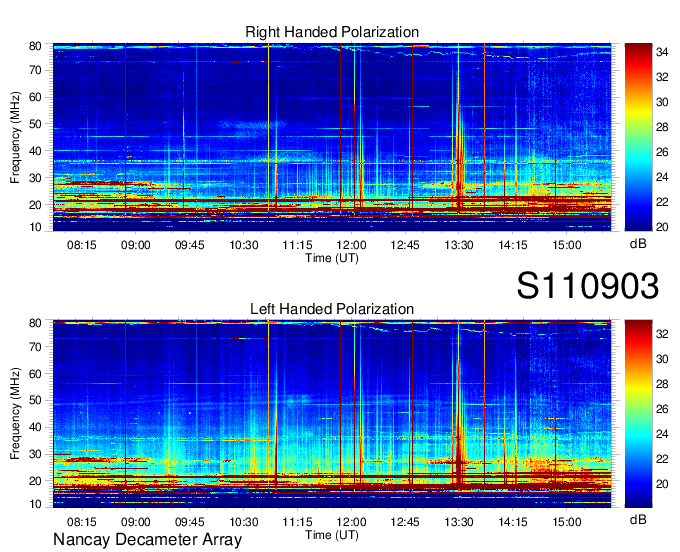Click the 10:30 time tick in the Right Handed plot

pos(244,245)
